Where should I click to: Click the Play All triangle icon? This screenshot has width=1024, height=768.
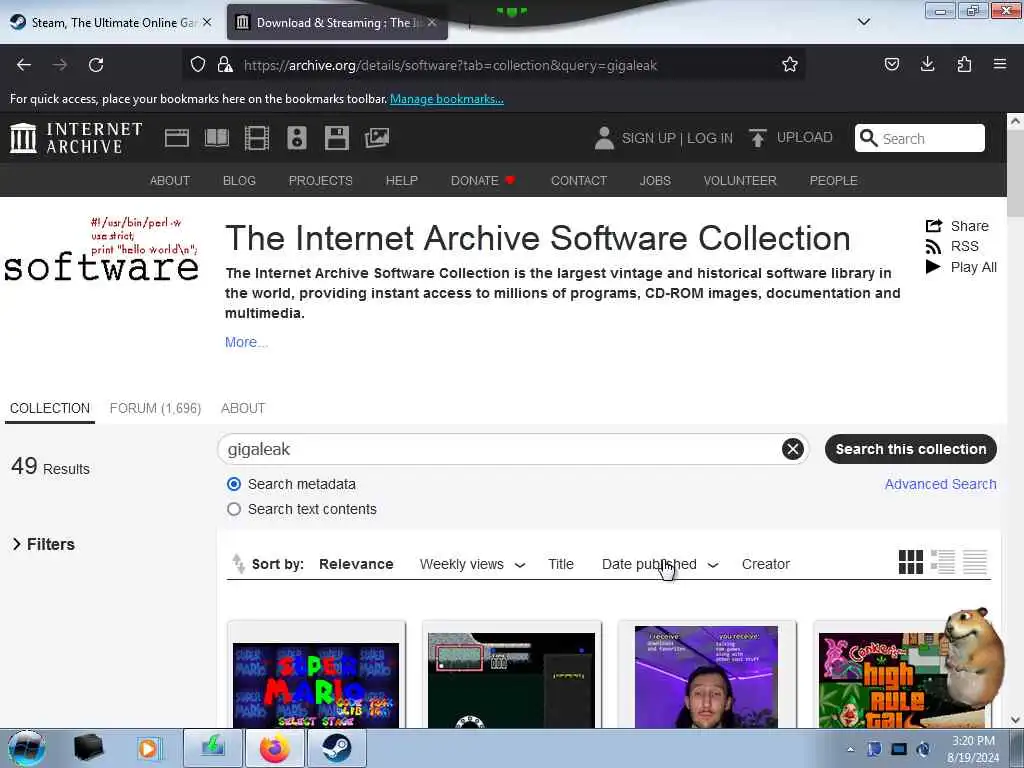(x=933, y=267)
